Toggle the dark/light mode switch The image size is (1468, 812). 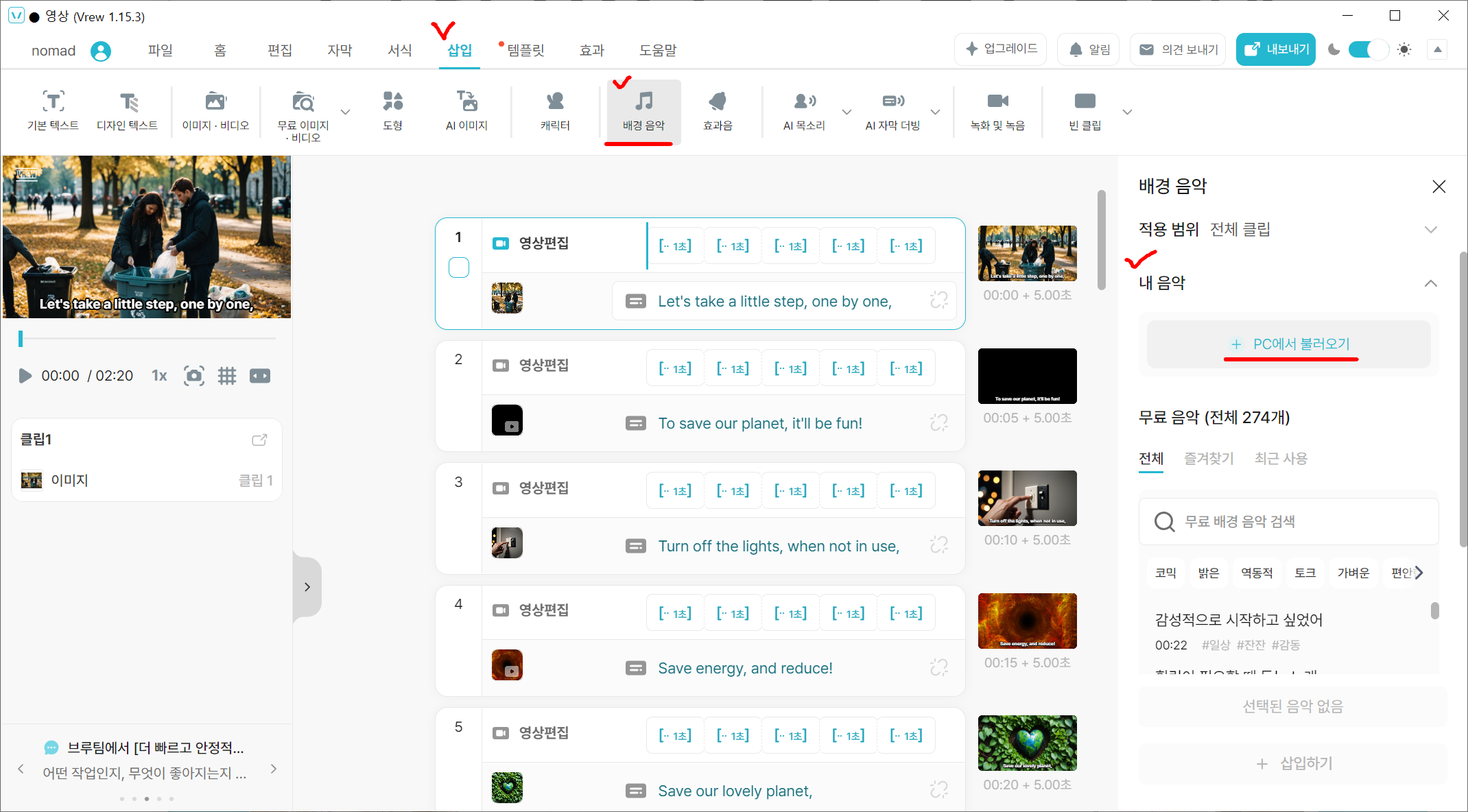(x=1367, y=49)
